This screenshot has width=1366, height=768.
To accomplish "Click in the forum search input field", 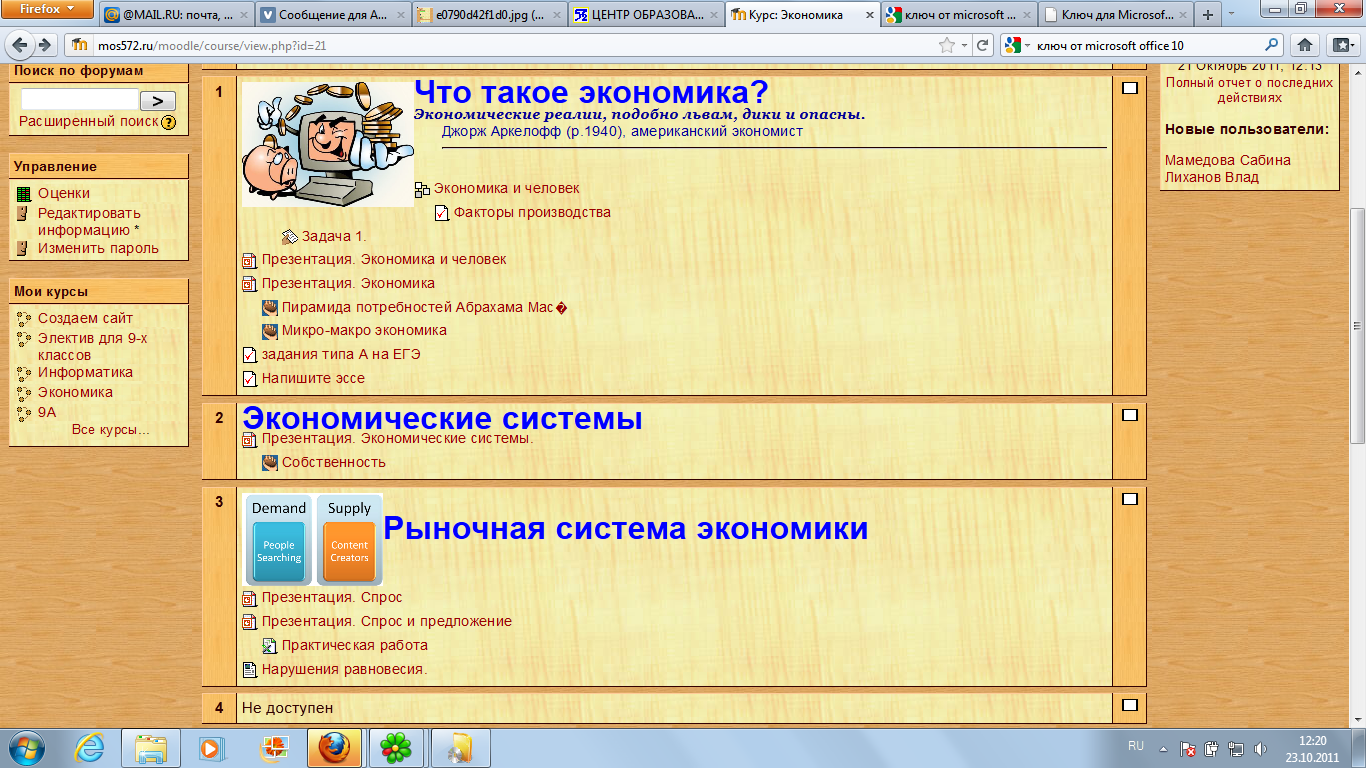I will (x=80, y=100).
